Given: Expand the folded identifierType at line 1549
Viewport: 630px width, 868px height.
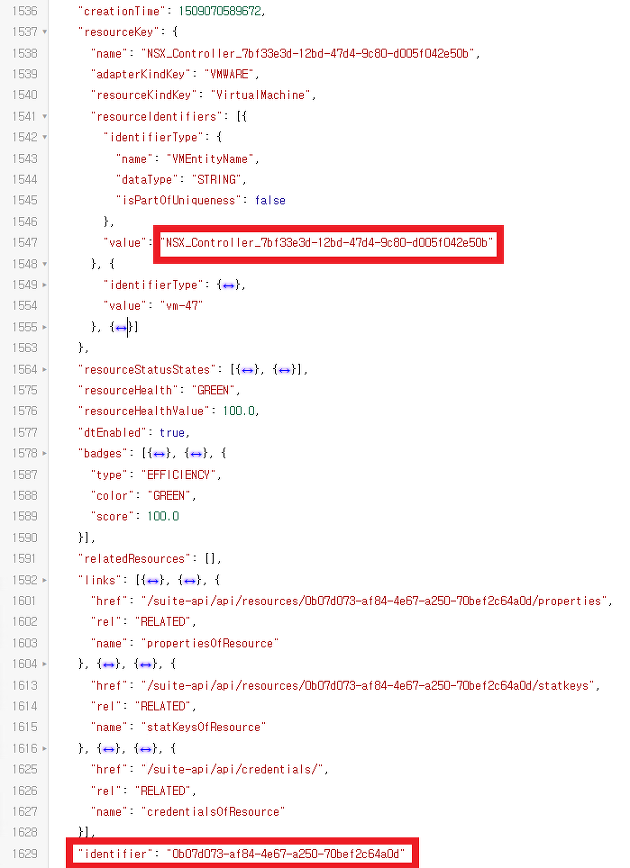Looking at the screenshot, I should click(x=45, y=285).
